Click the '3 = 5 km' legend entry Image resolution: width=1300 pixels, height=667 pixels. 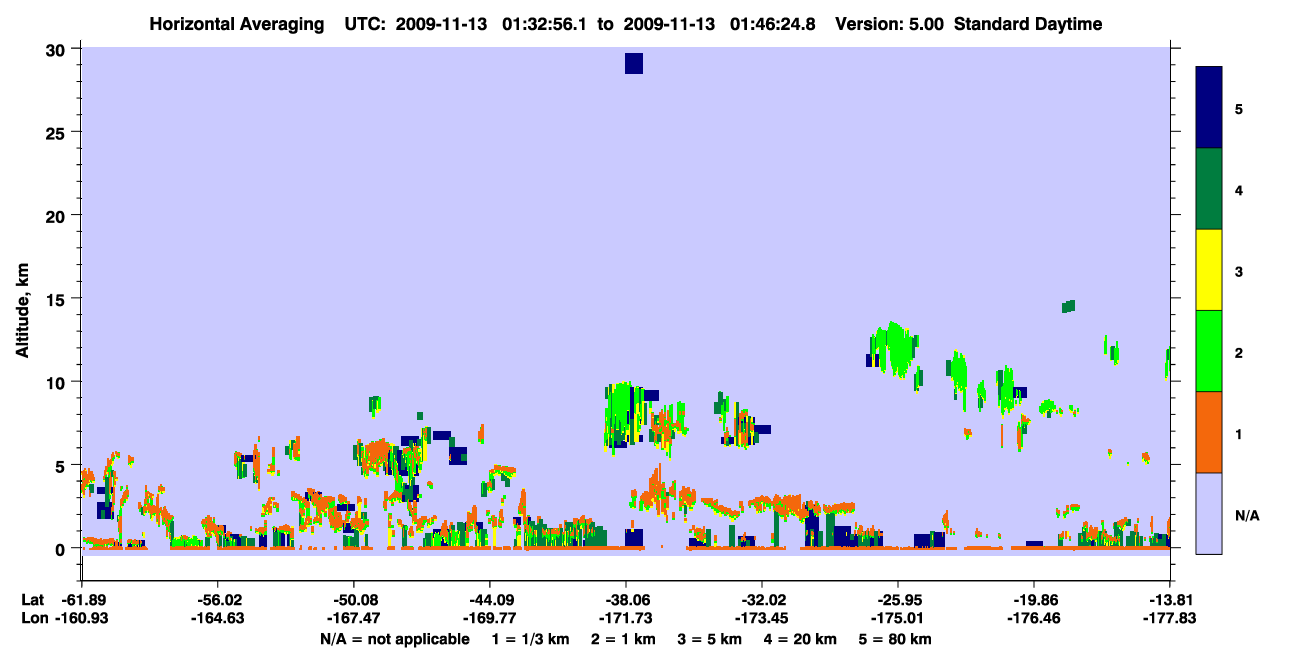pos(710,639)
